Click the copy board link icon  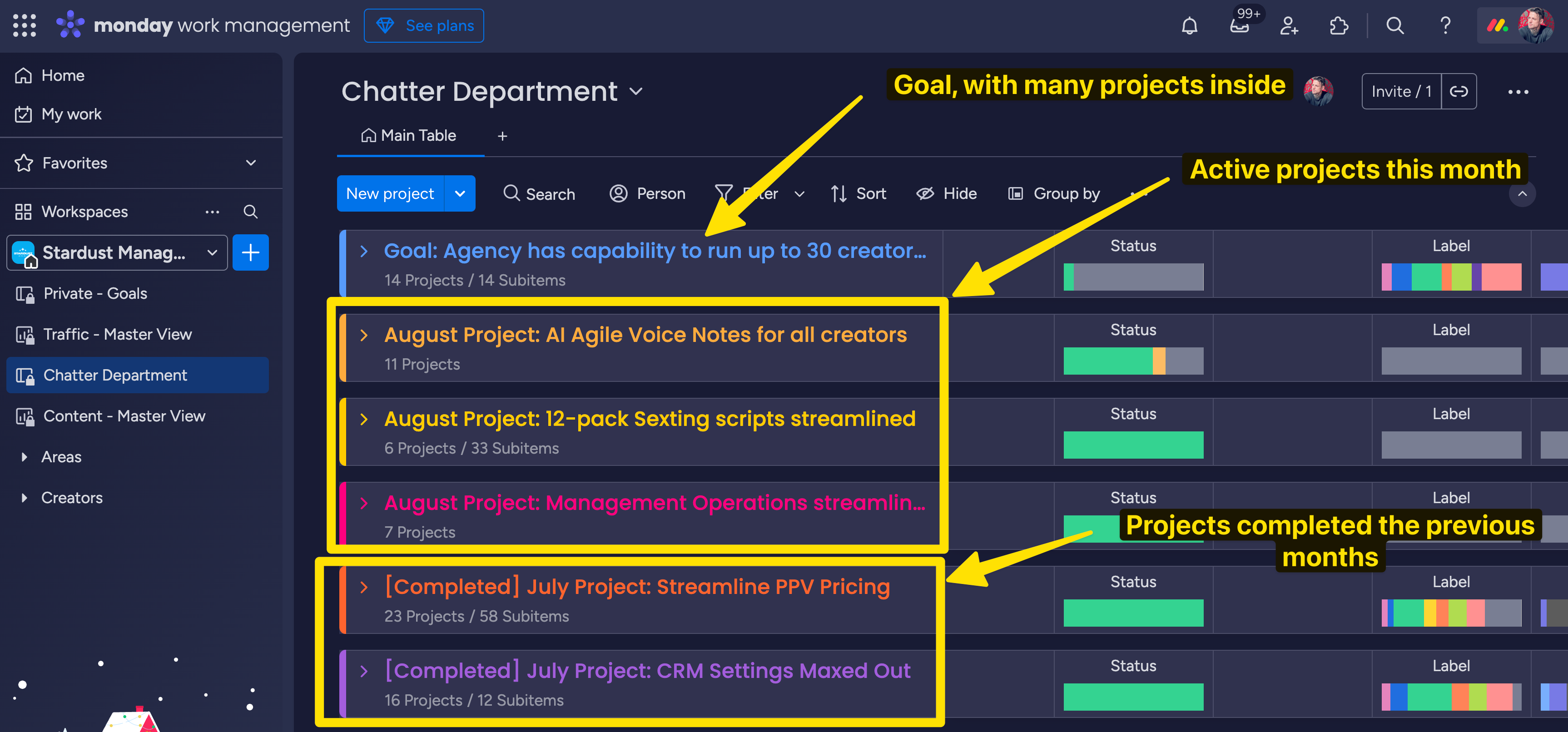pyautogui.click(x=1459, y=91)
